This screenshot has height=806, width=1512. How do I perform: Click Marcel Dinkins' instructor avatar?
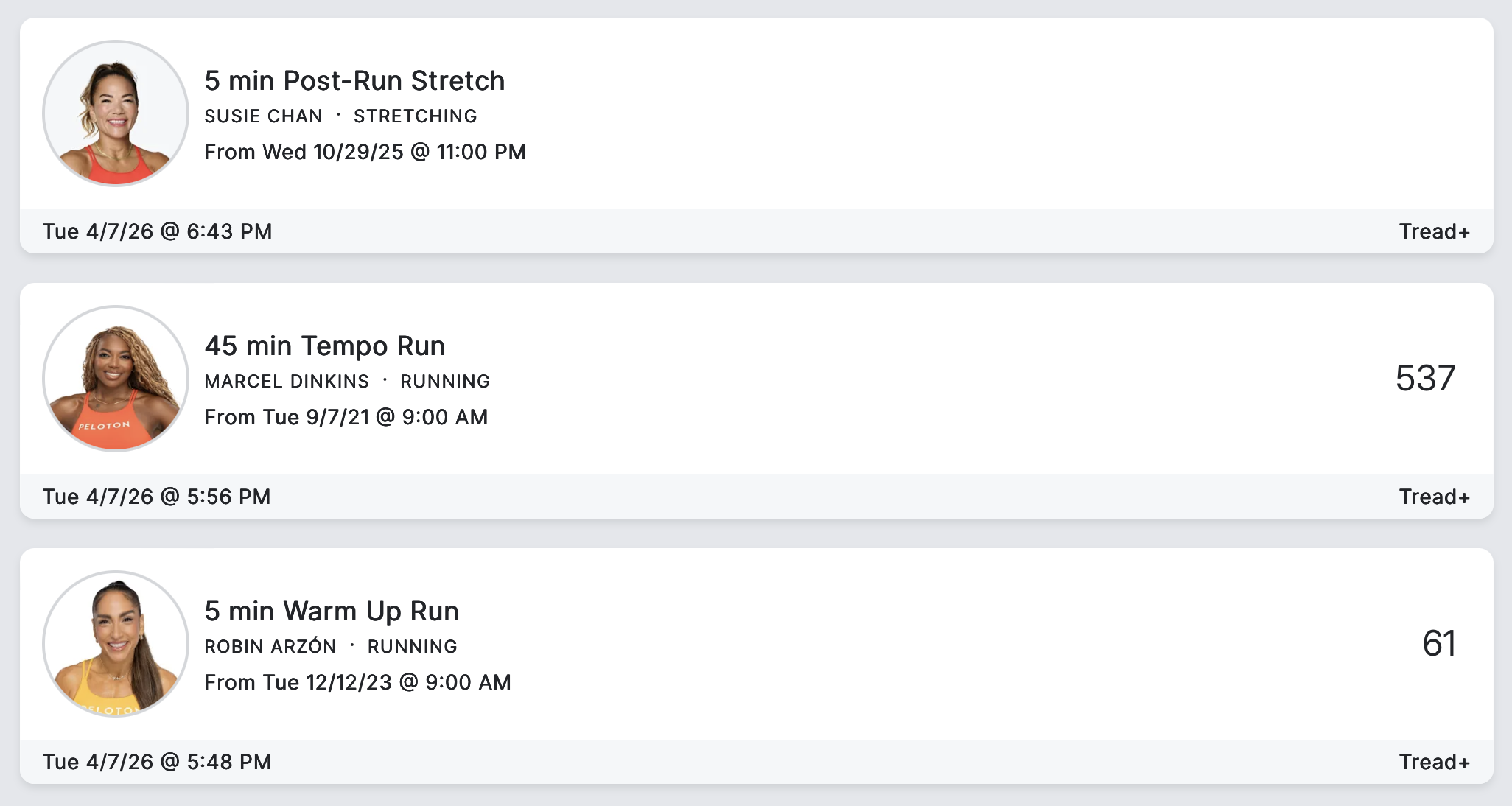click(x=116, y=379)
